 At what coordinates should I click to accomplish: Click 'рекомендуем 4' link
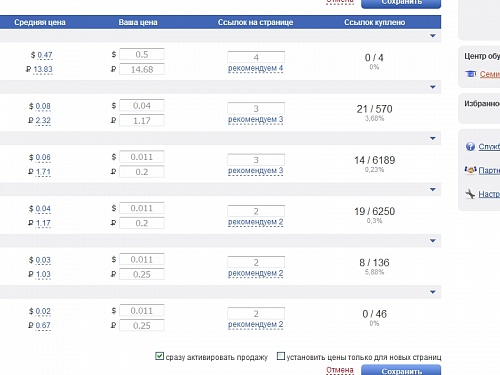(x=256, y=68)
